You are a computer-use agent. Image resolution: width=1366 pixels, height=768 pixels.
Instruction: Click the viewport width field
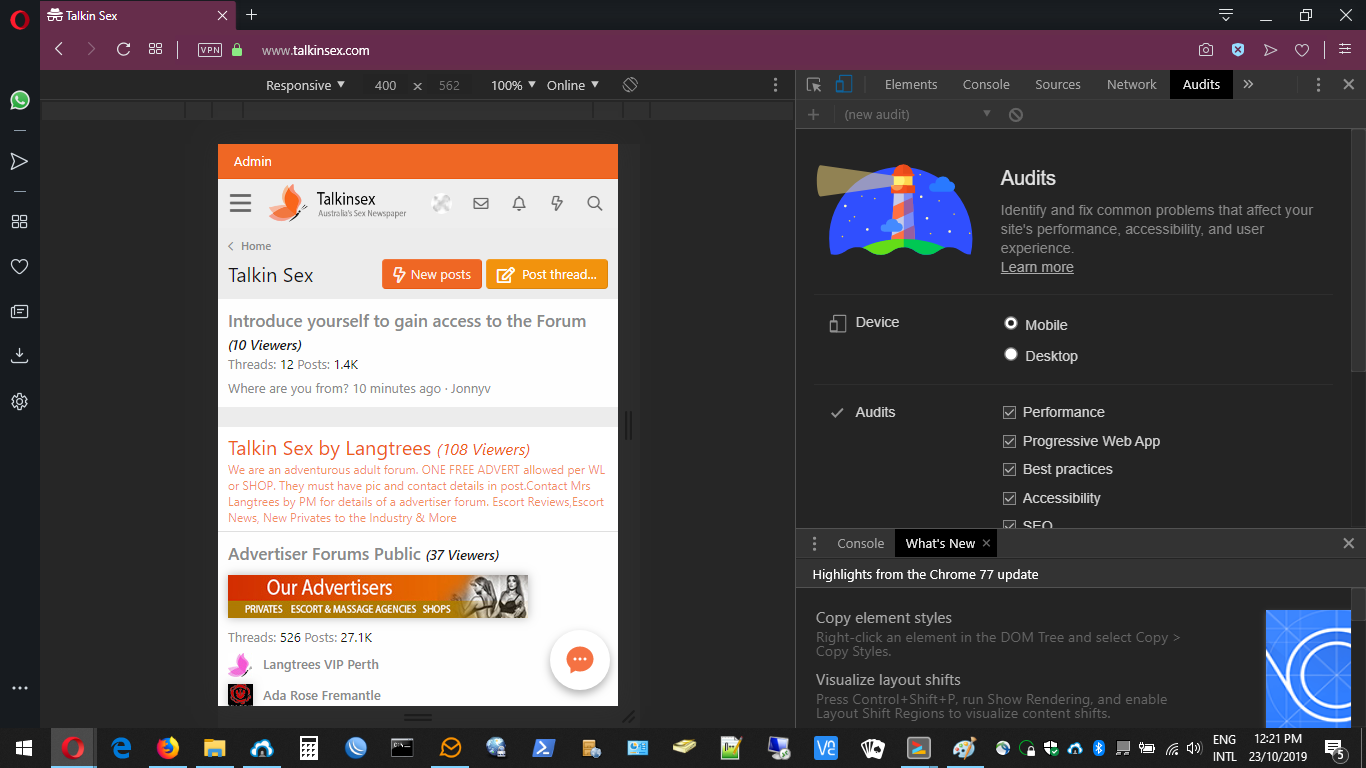pos(386,85)
